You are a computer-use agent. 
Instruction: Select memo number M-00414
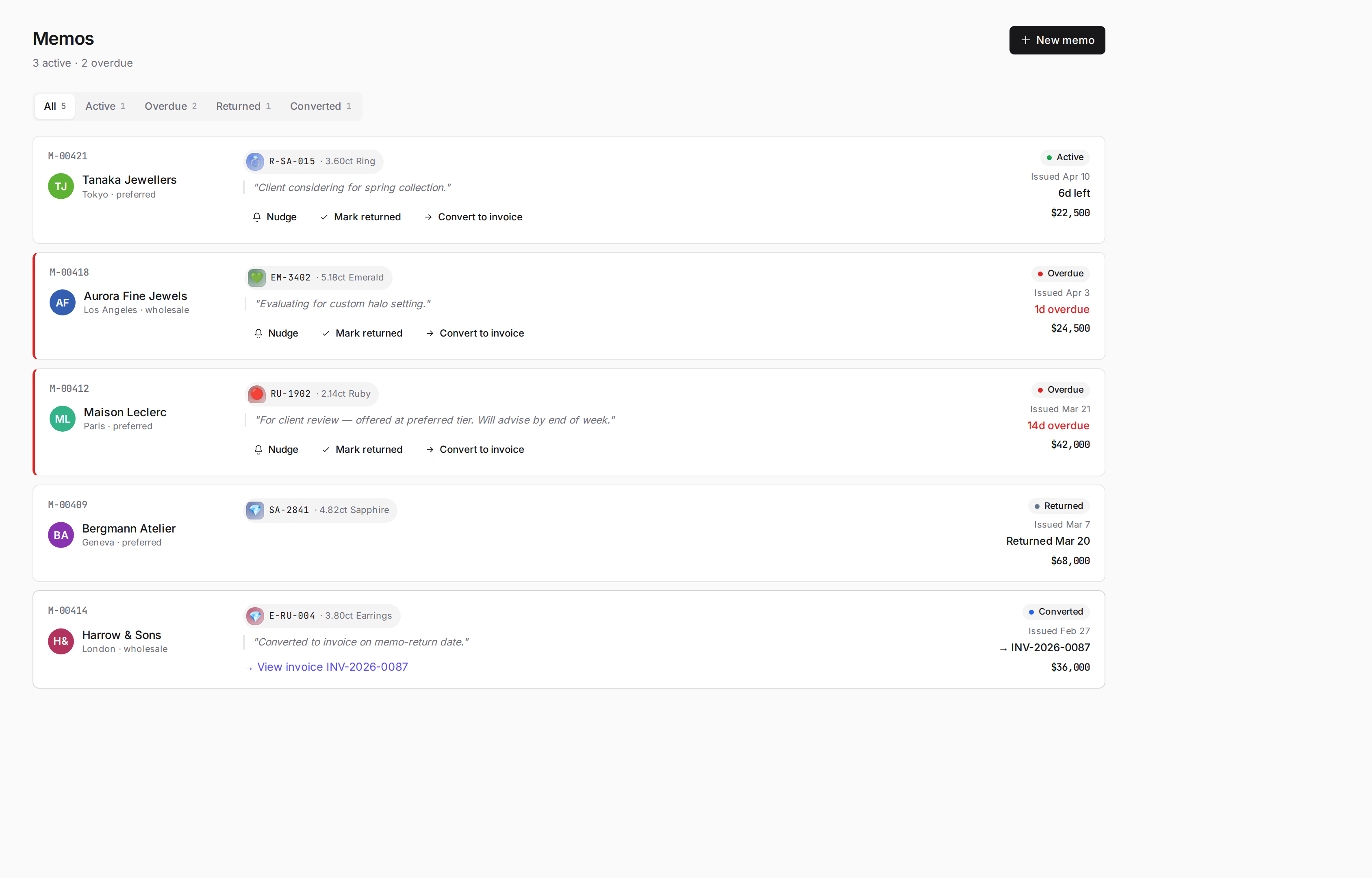(x=68, y=611)
